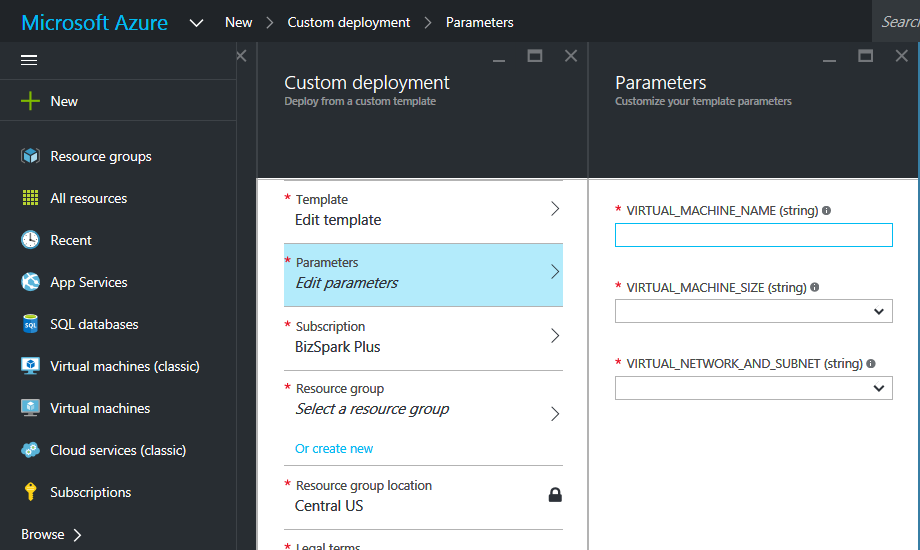Expand the Browse menu chevron
This screenshot has height=550, width=920.
pos(78,535)
